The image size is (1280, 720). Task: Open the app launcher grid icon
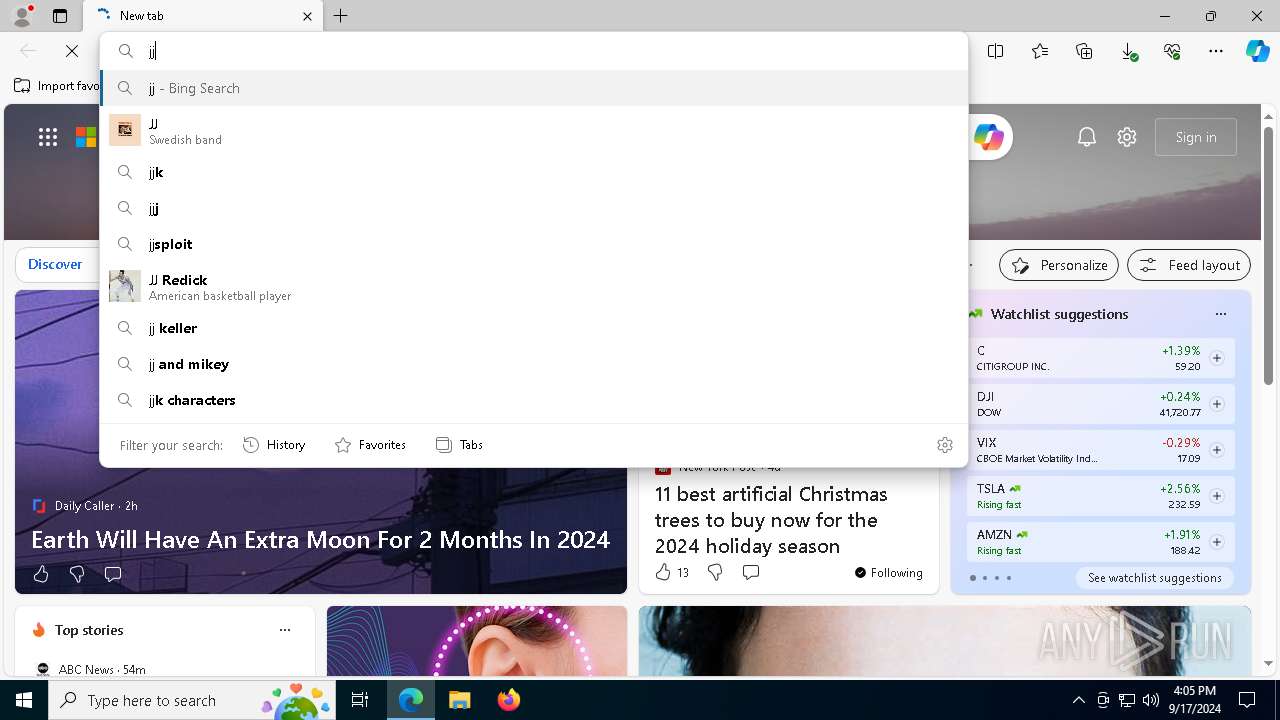[48, 137]
